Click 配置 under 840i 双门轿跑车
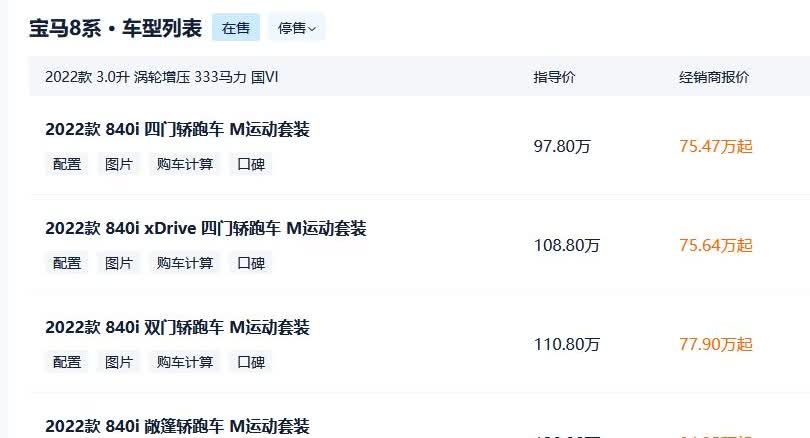810x438 pixels. tap(67, 363)
